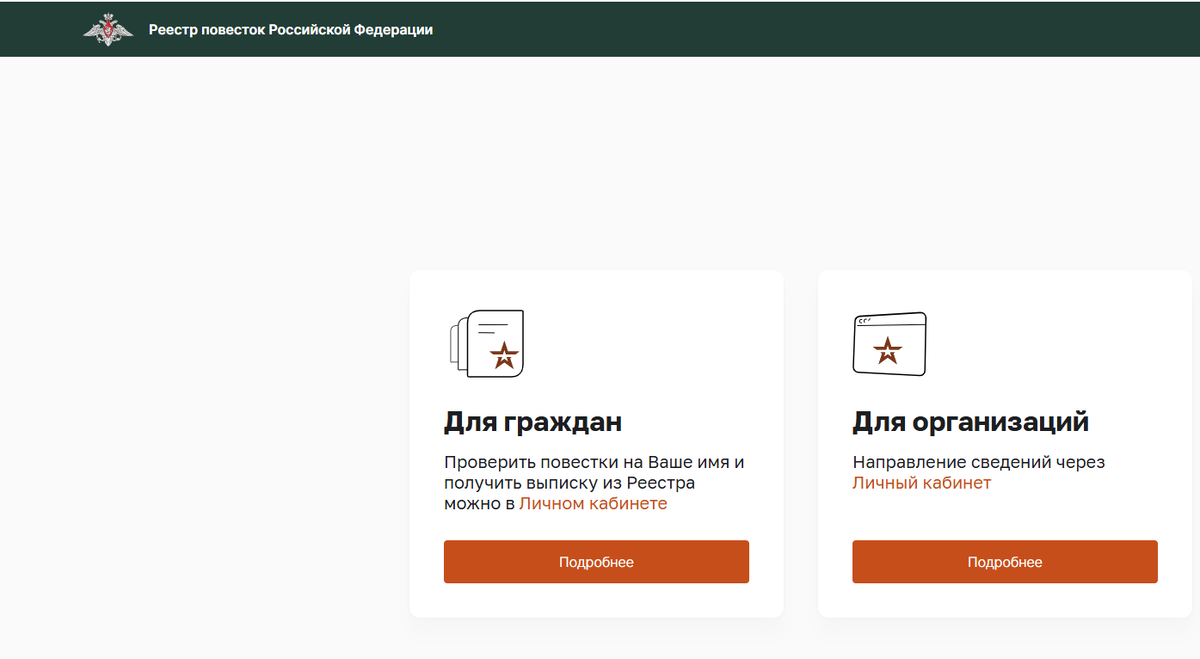Open 'Личный кабинет' link in organizations card

pos(921,483)
